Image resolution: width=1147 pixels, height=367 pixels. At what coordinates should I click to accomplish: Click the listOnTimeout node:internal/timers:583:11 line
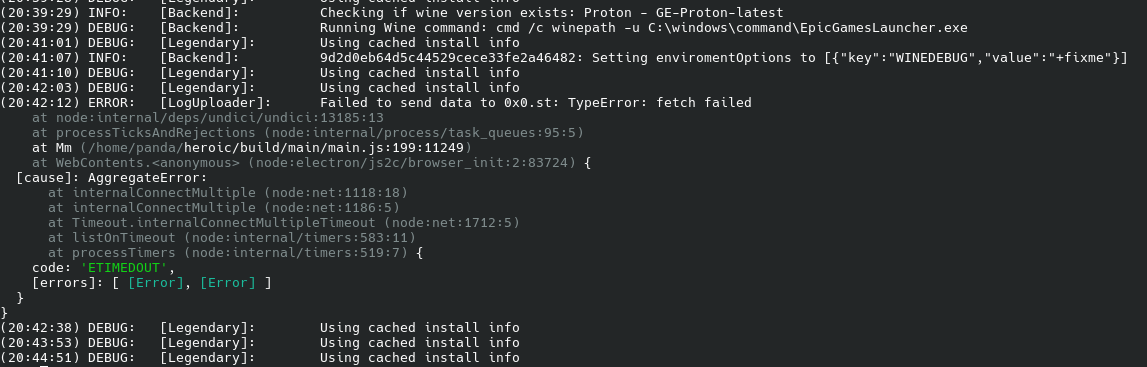232,238
